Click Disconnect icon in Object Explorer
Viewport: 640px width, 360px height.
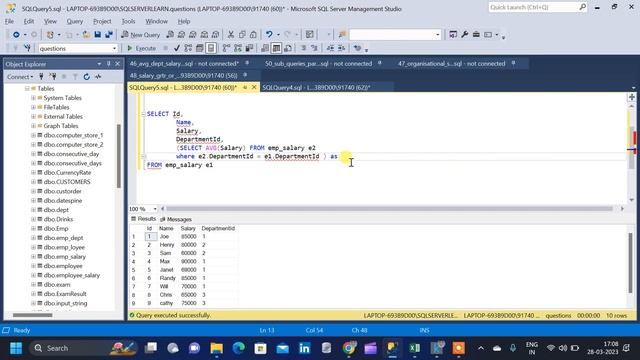53,77
